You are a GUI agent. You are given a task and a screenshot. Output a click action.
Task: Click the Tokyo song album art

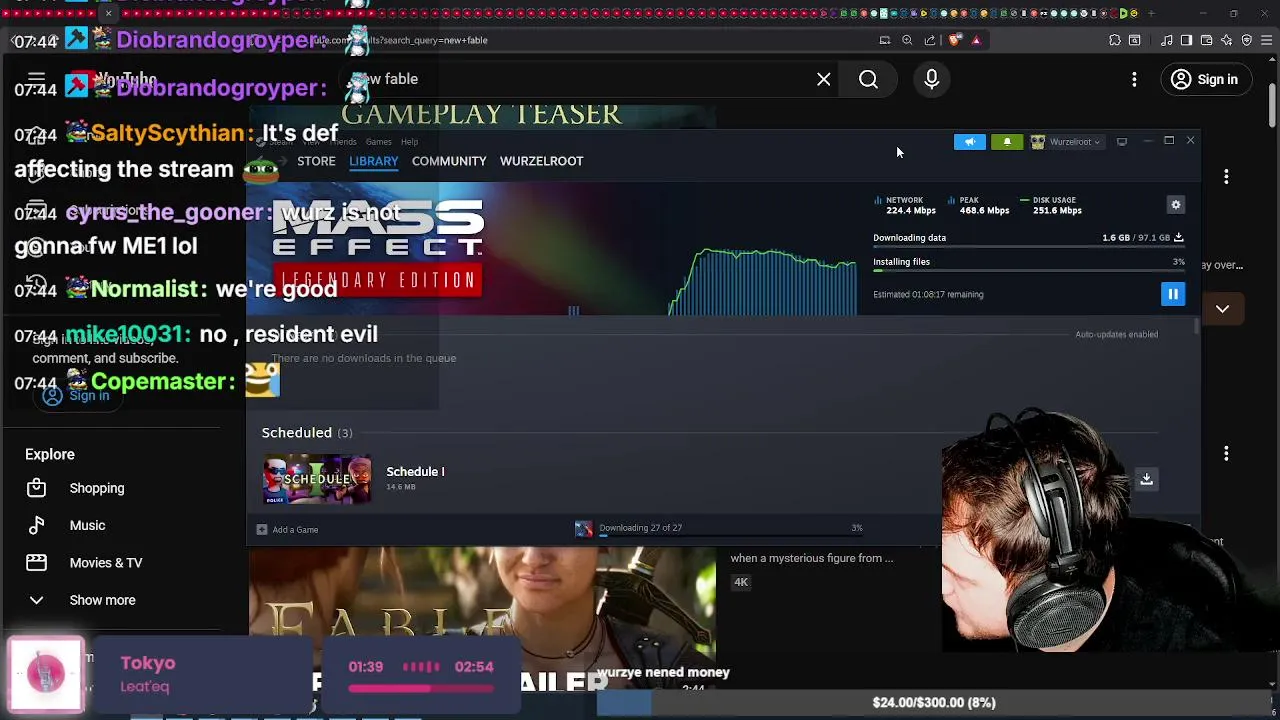46,673
